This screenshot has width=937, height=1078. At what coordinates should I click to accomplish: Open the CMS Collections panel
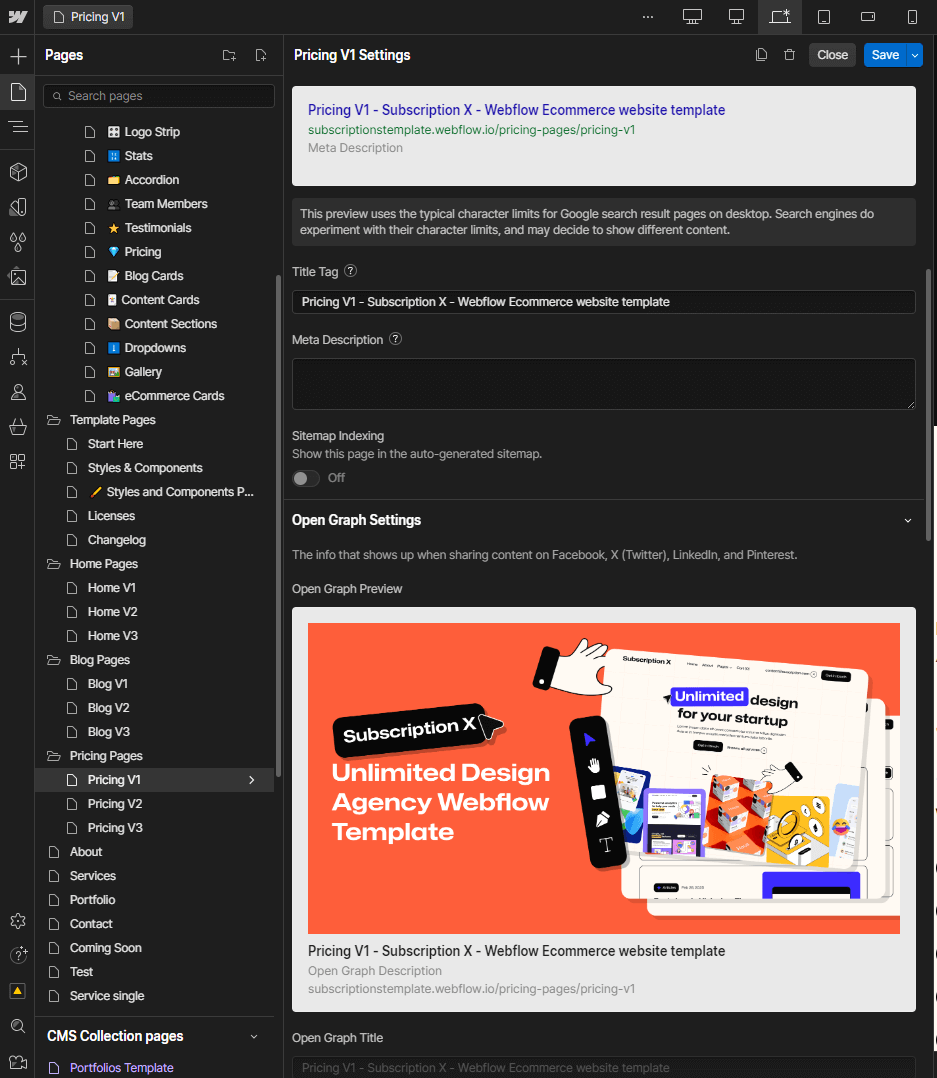point(17,322)
